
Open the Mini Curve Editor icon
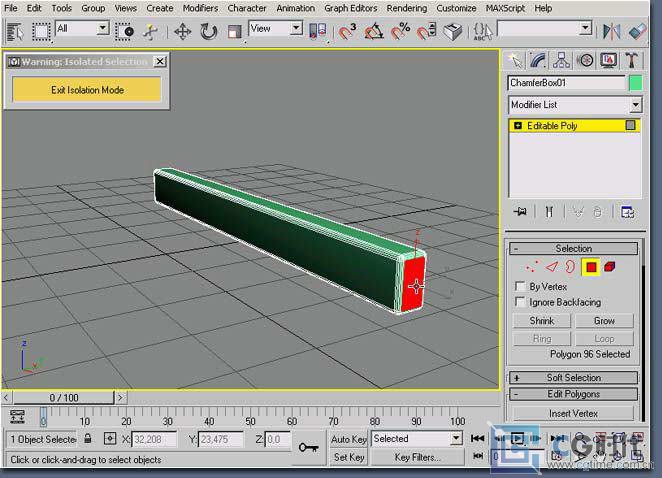(17, 417)
